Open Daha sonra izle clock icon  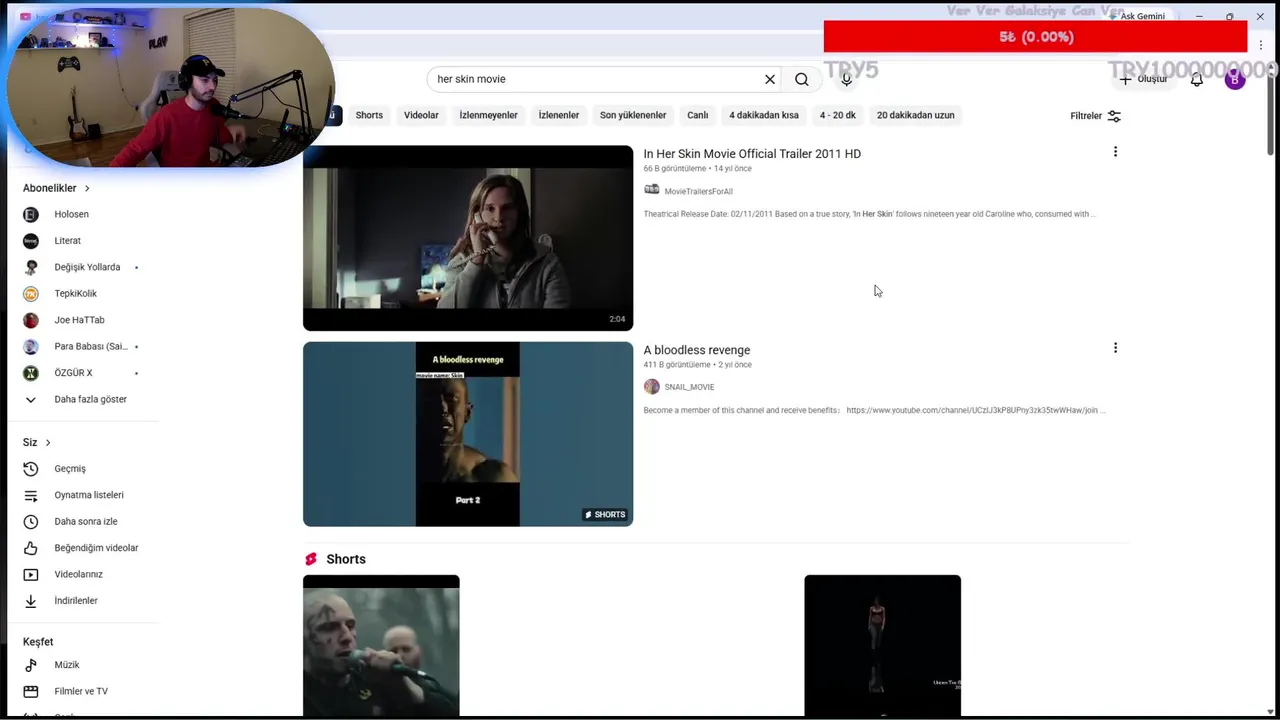tap(31, 522)
